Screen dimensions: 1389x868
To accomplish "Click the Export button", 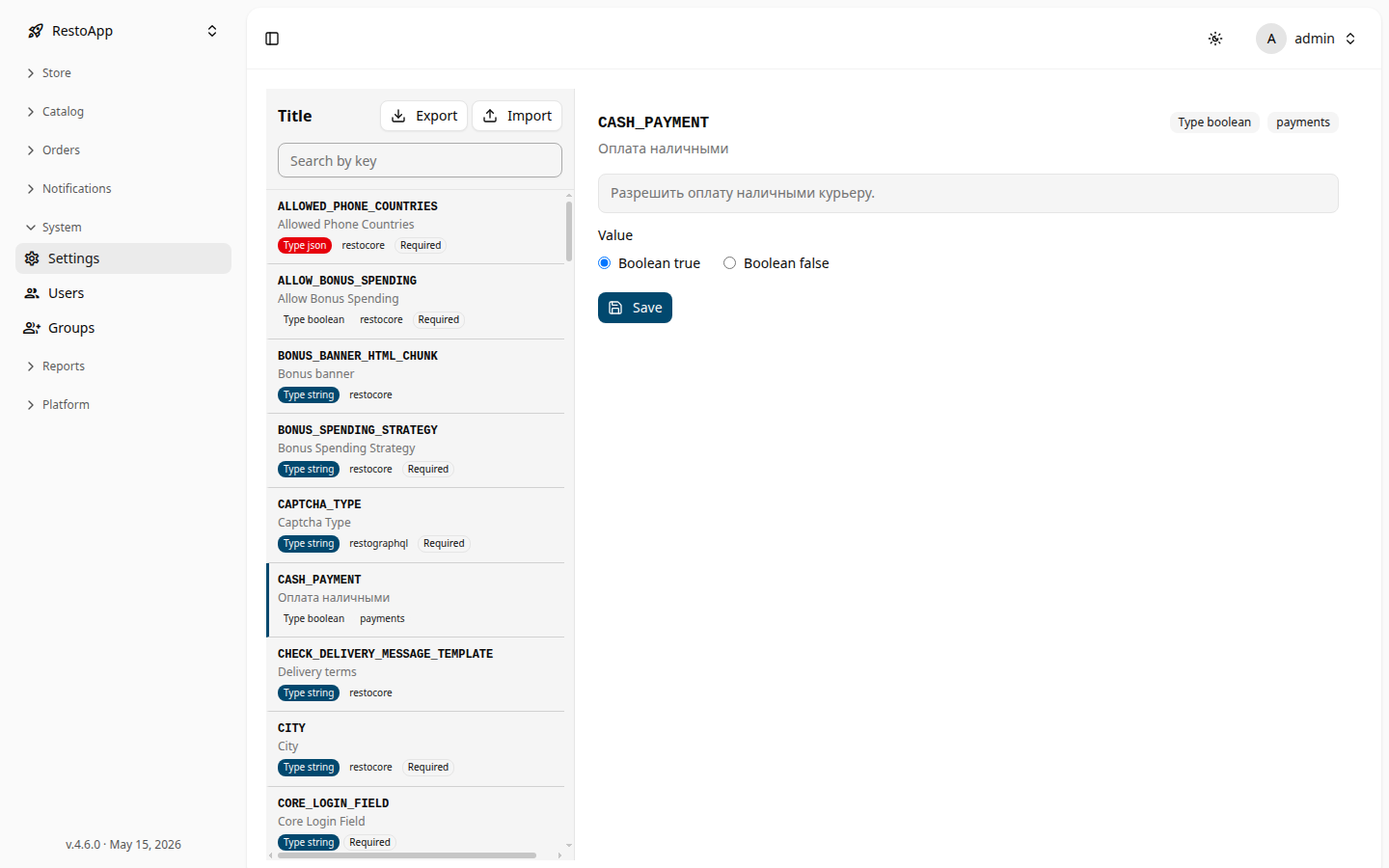I will (x=424, y=116).
